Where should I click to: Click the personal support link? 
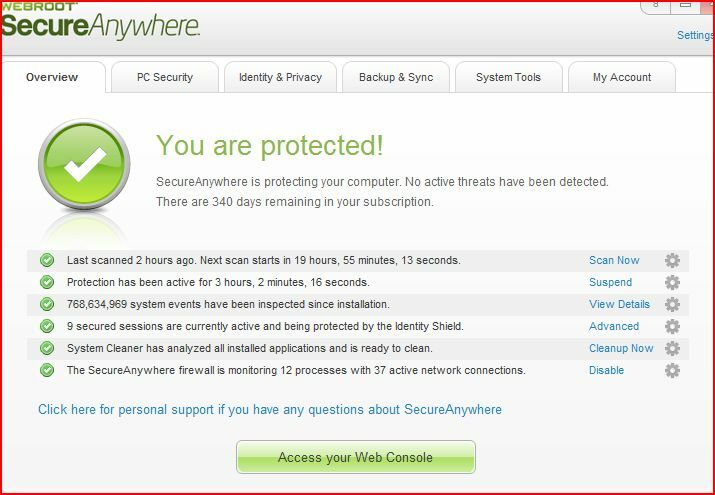[x=270, y=409]
